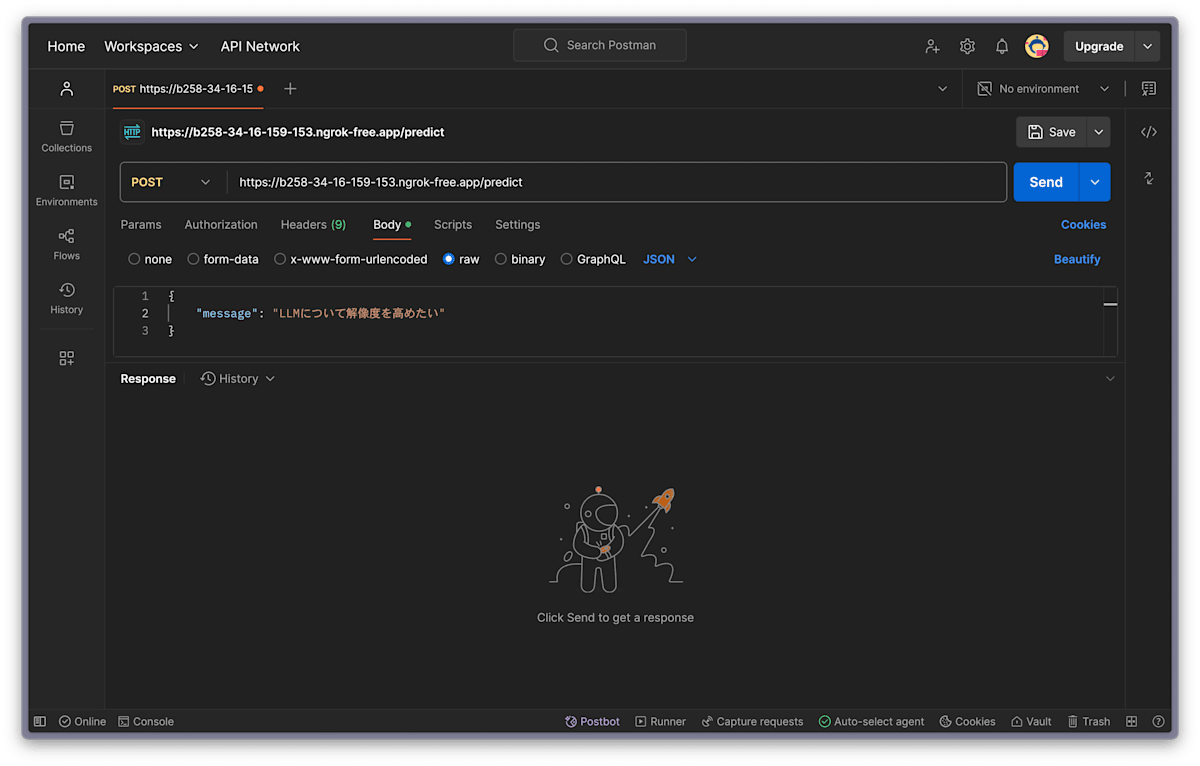Open the notifications bell

tap(1001, 46)
